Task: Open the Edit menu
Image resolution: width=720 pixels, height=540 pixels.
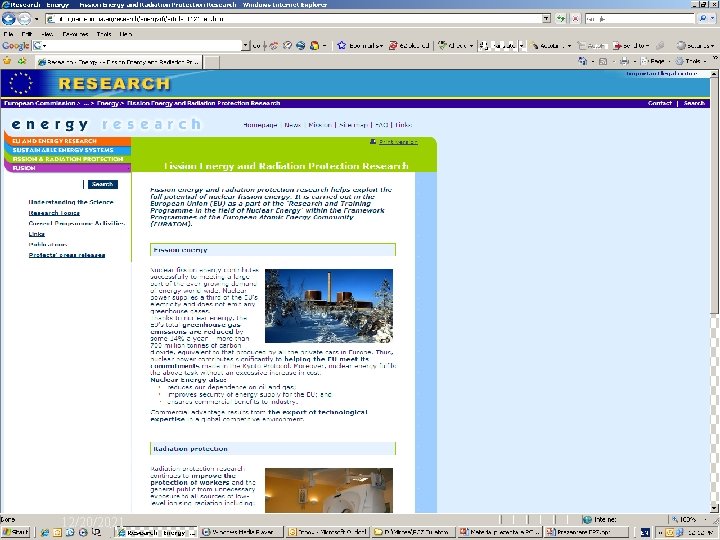Action: point(27,34)
